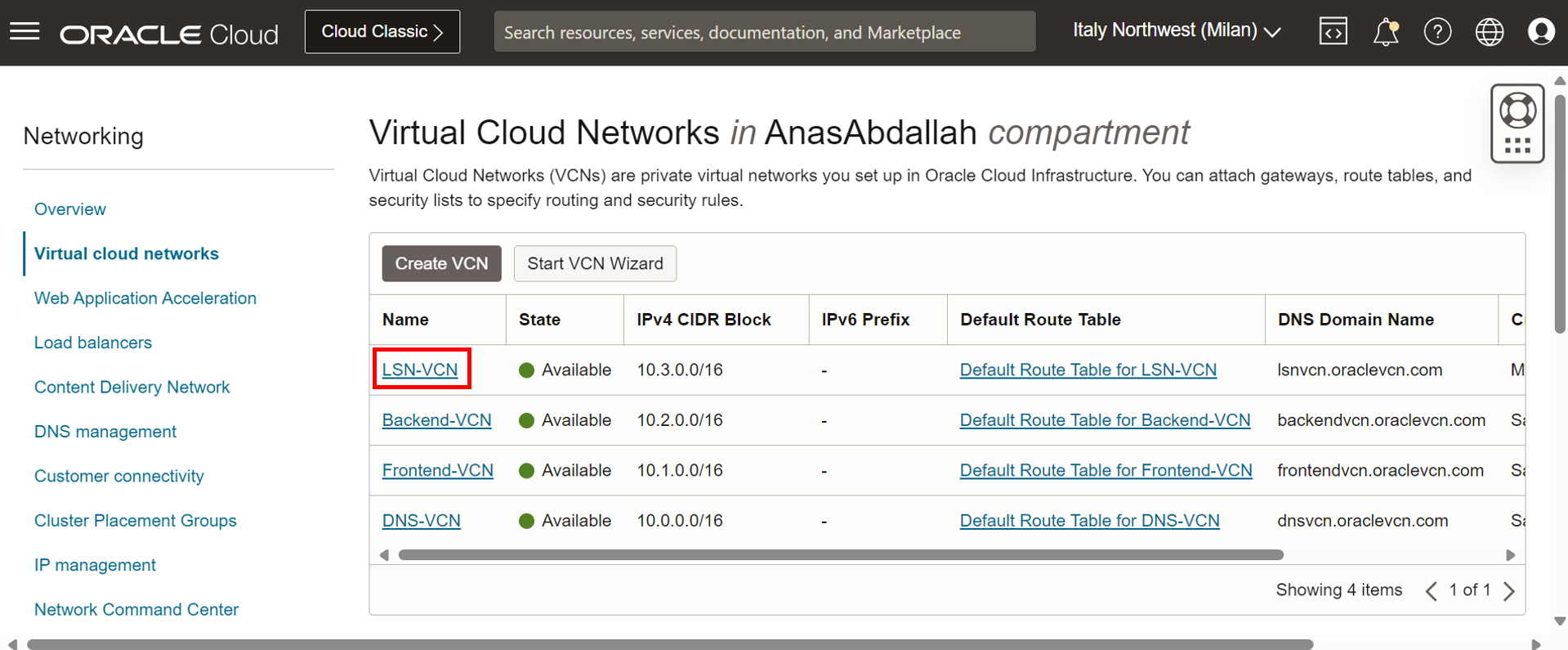
Task: Open the language globe menu
Action: pos(1490,32)
